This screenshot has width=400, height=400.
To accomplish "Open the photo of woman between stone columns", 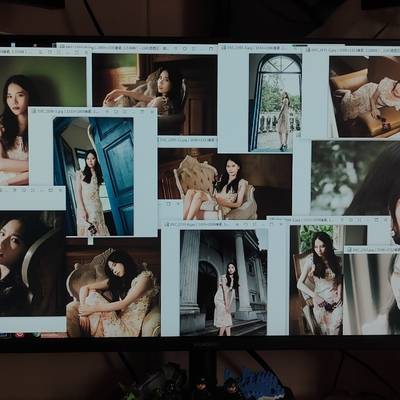I will tap(223, 283).
